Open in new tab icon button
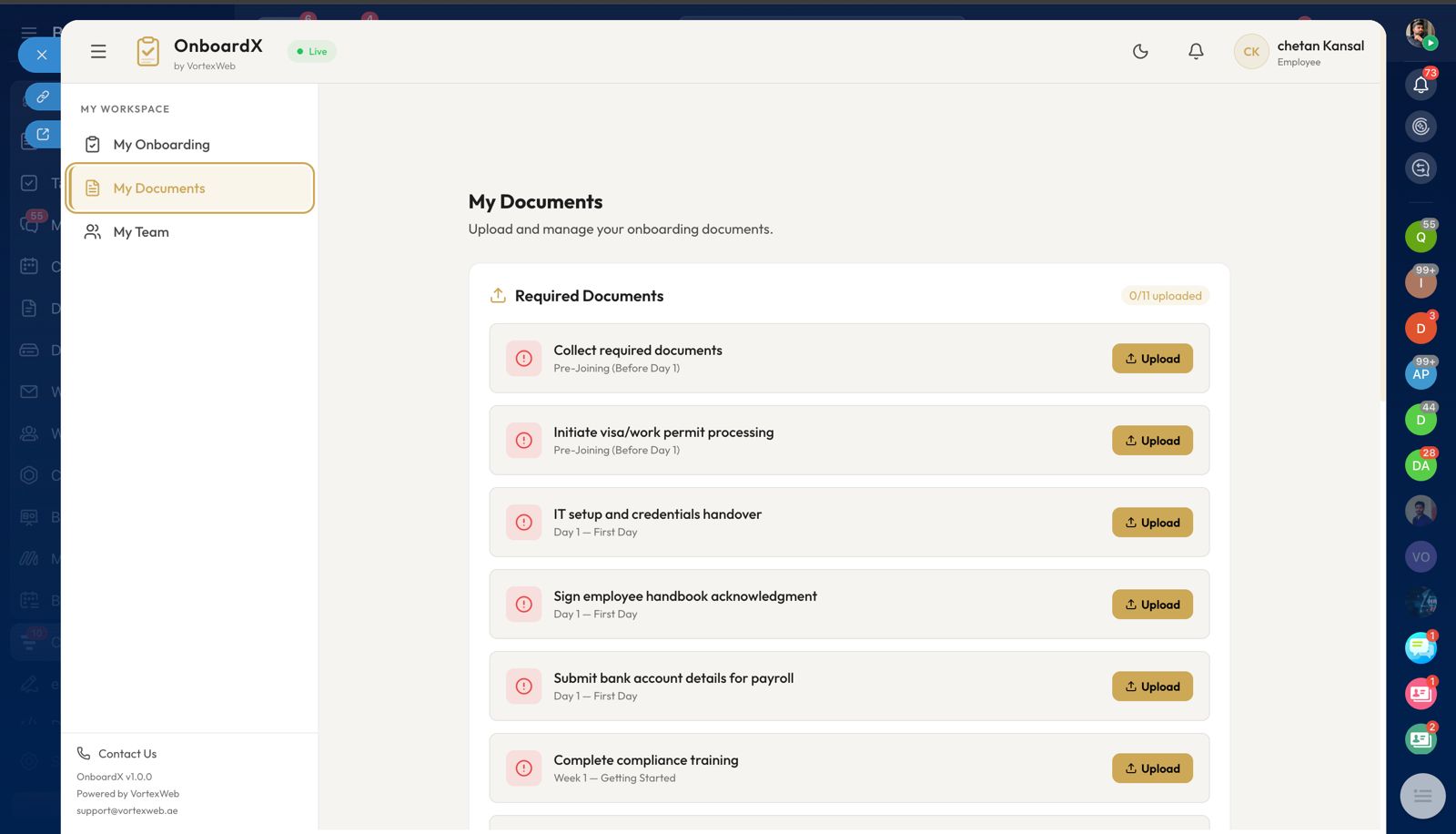 [43, 135]
